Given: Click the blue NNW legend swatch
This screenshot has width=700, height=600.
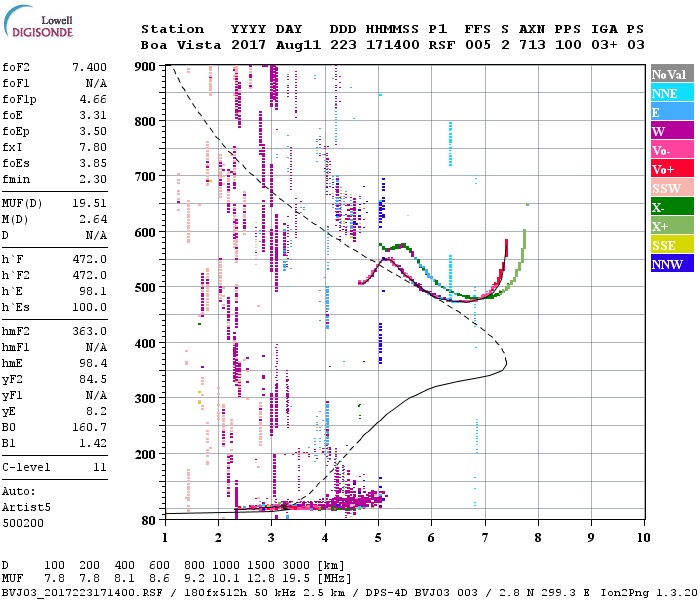Looking at the screenshot, I should pos(671,264).
